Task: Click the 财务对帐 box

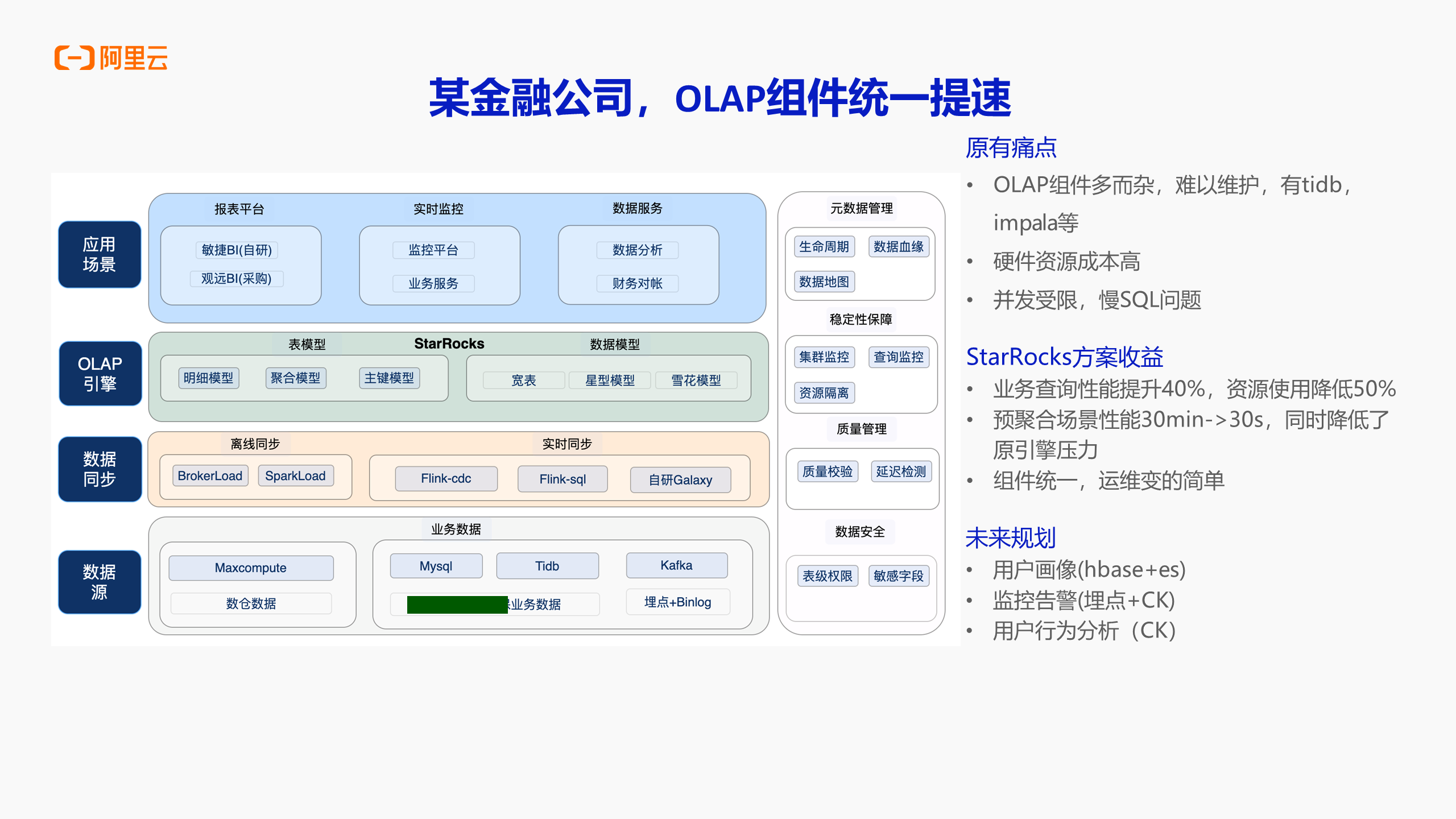Action: (637, 283)
